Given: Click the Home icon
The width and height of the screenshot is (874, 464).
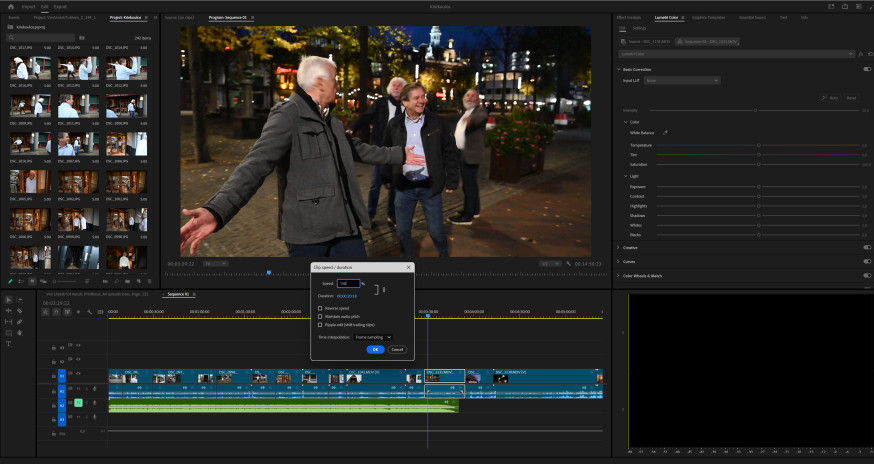Looking at the screenshot, I should click(x=11, y=6).
